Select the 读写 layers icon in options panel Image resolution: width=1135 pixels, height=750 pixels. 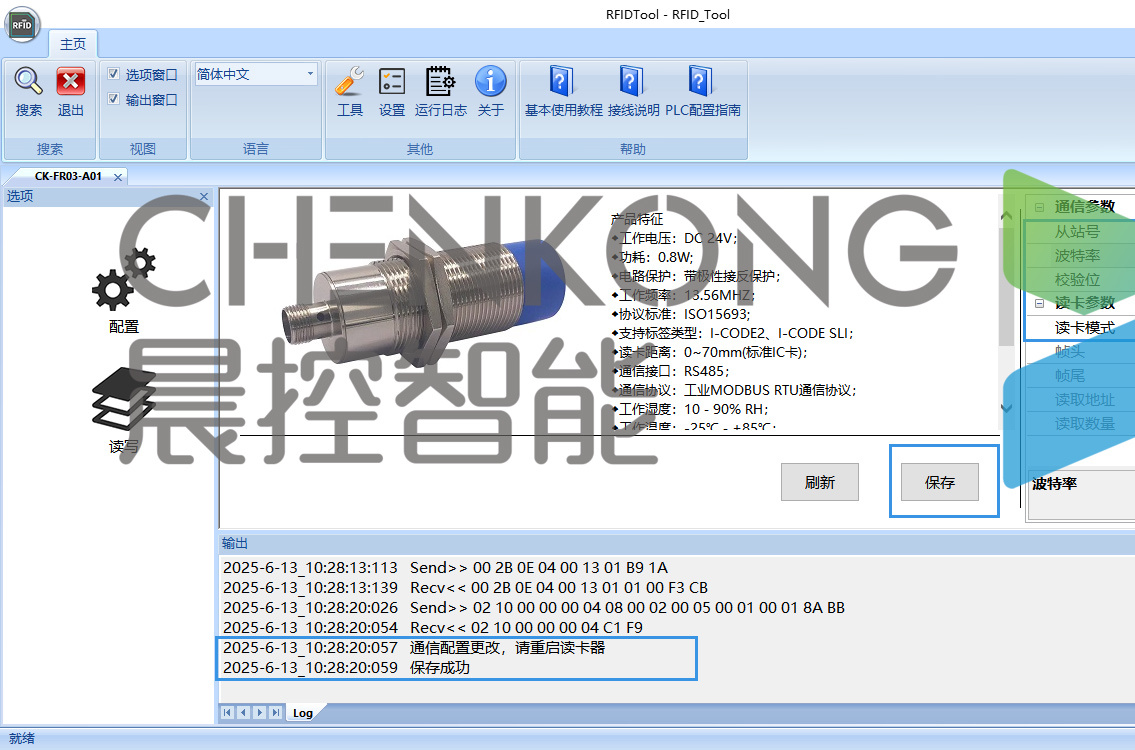coord(123,399)
